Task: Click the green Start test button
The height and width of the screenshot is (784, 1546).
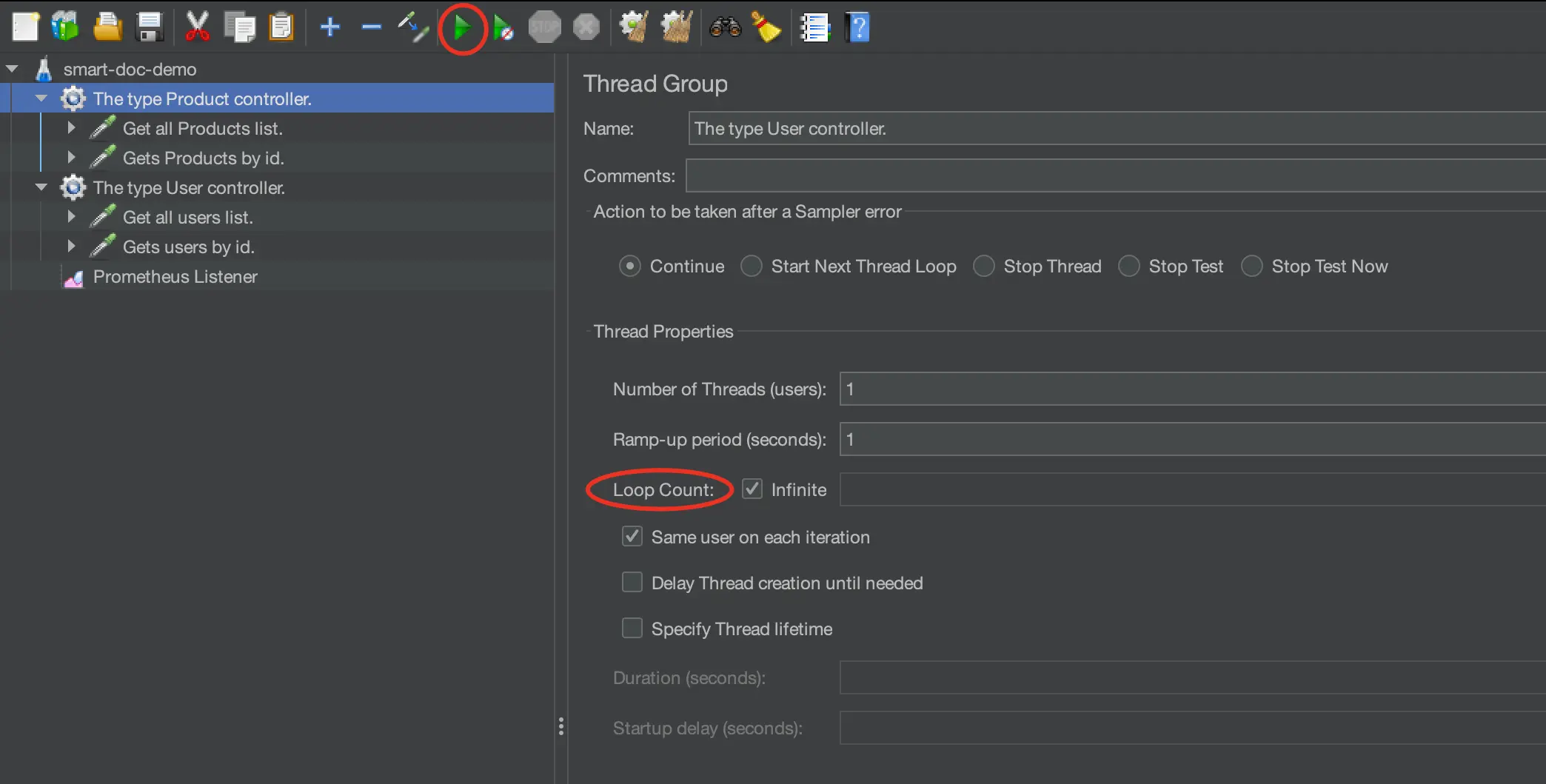Action: coord(462,29)
